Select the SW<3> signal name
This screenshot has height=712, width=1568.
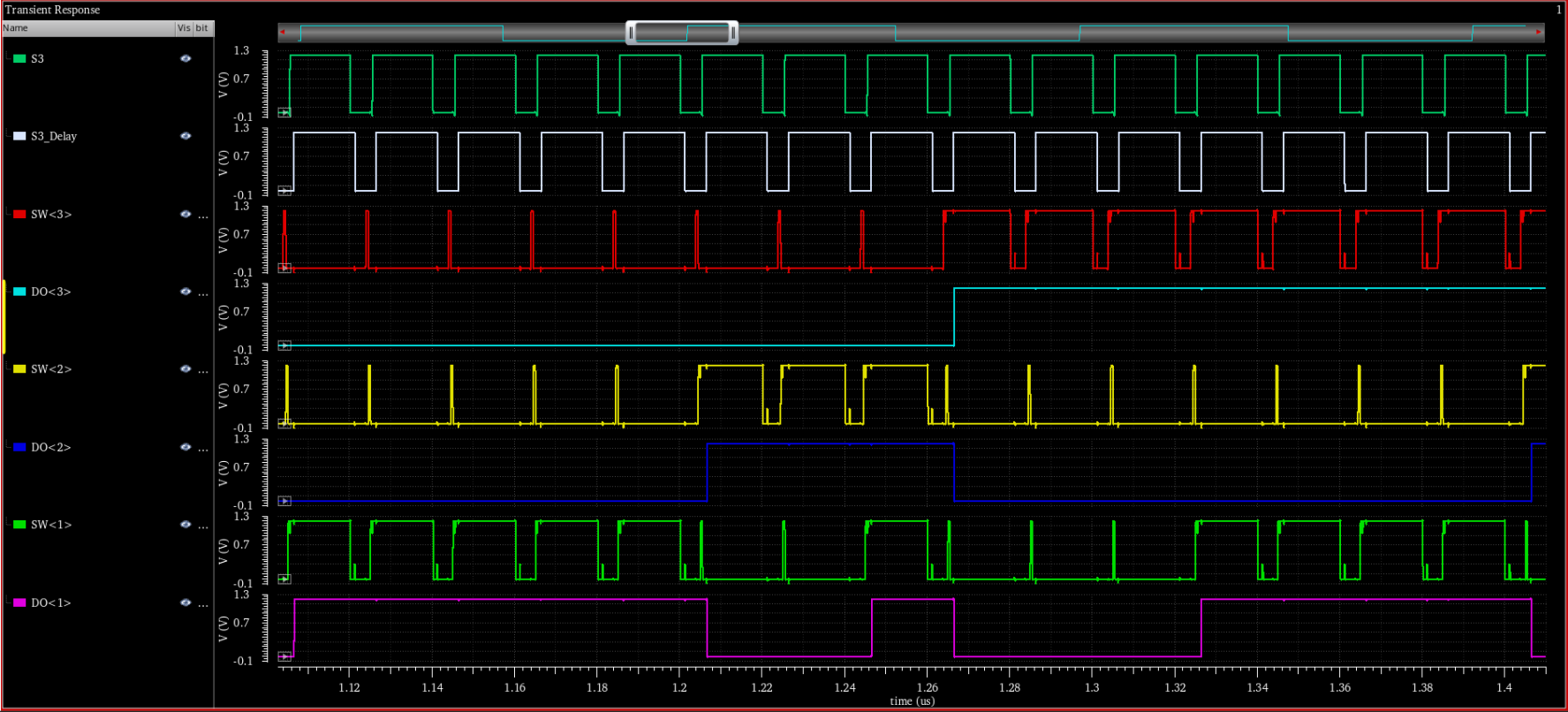coord(51,214)
